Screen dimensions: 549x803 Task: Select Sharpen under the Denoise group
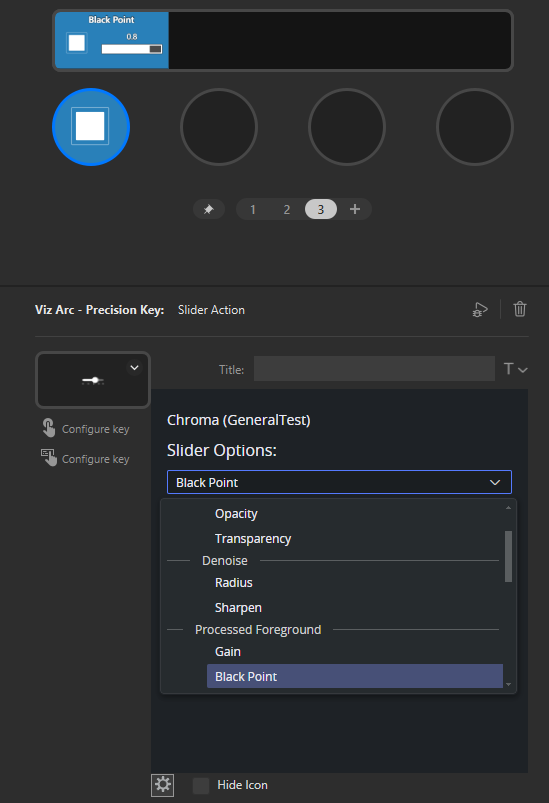coord(238,608)
